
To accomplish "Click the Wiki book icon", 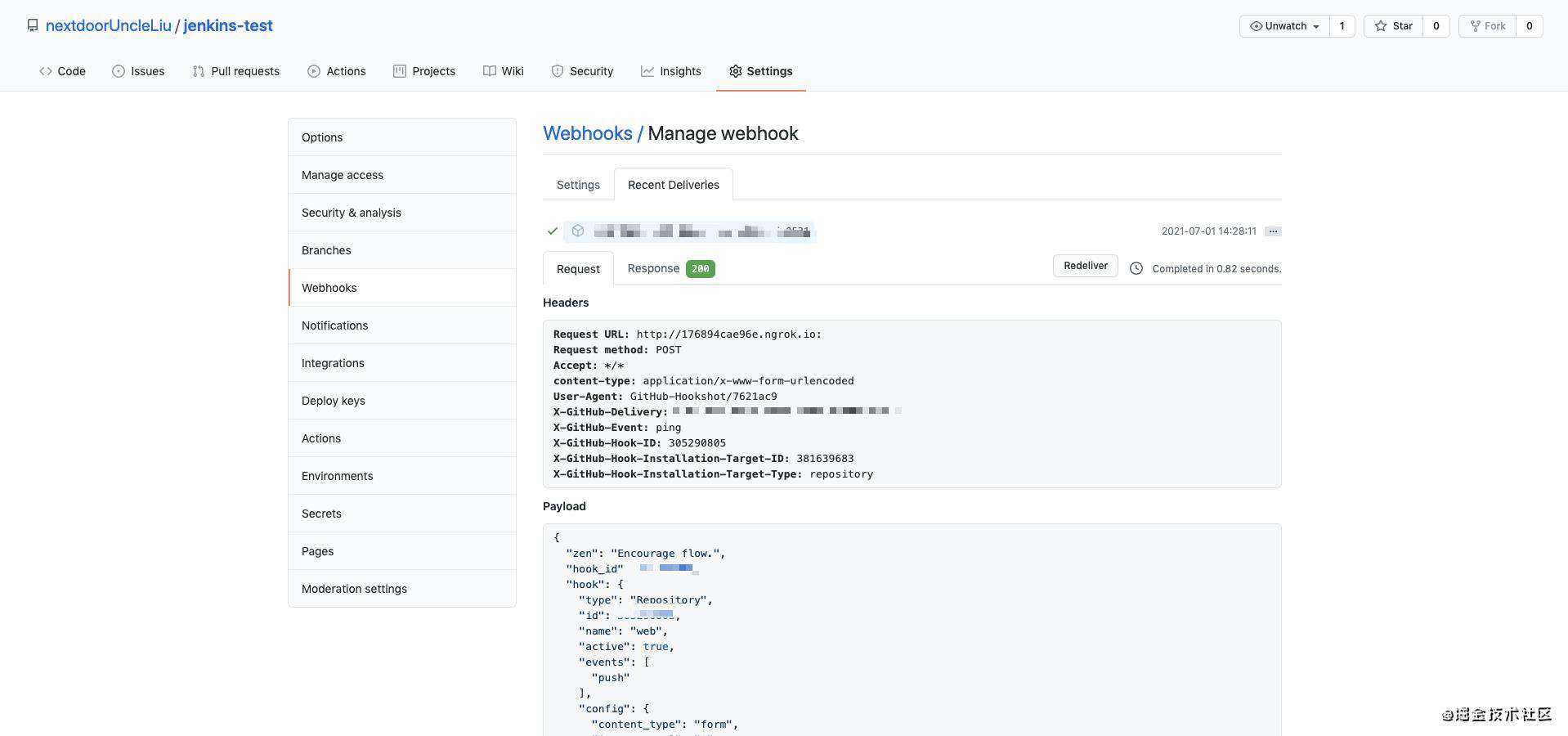I will pyautogui.click(x=490, y=71).
